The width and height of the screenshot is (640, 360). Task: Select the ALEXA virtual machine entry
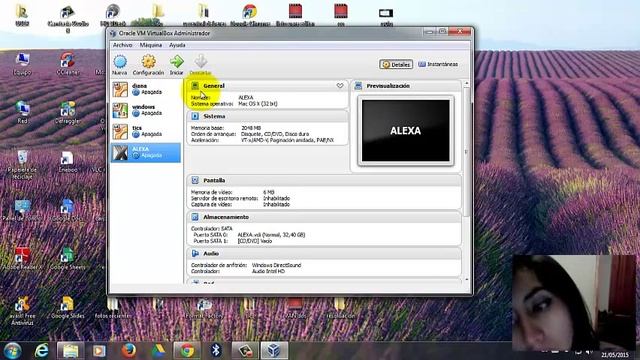click(x=146, y=153)
